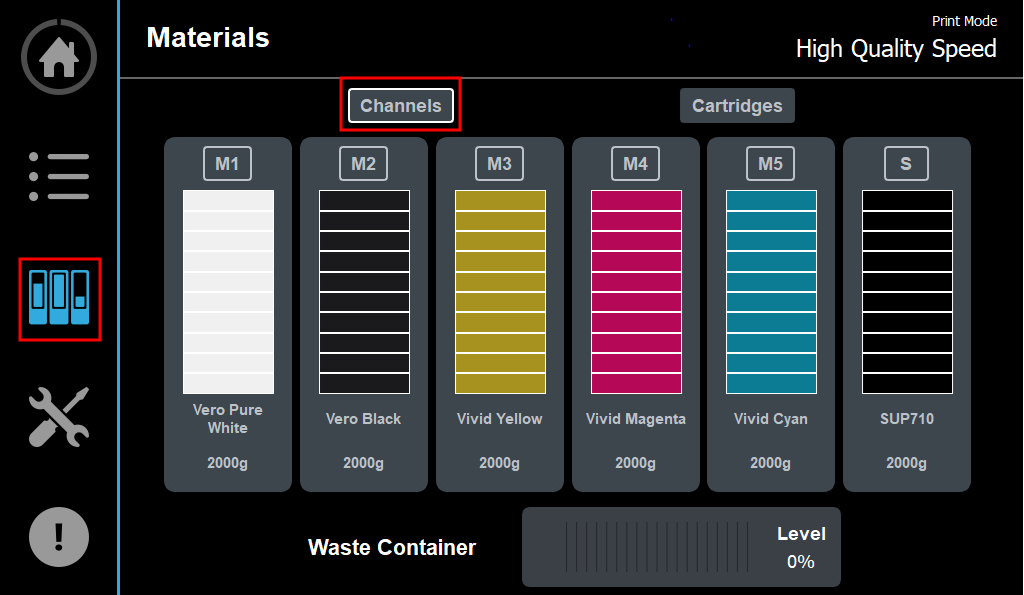The image size is (1024, 595).
Task: Open the alerts exclamation icon
Action: click(59, 537)
